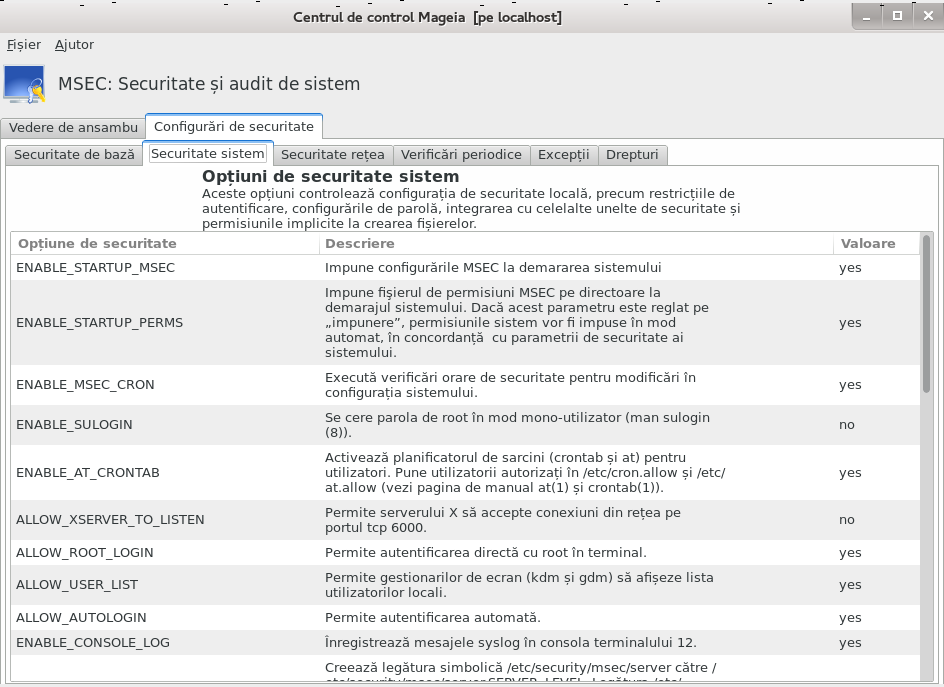Open the Drepturi tab
944x687 pixels.
click(x=632, y=155)
